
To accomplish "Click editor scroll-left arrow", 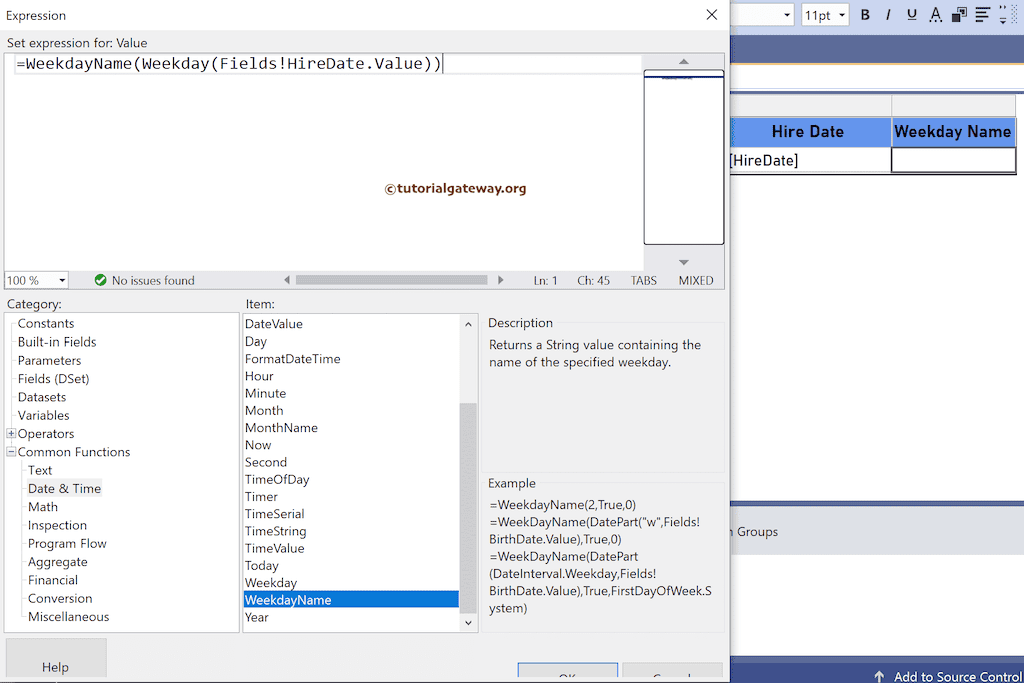I will coord(287,280).
